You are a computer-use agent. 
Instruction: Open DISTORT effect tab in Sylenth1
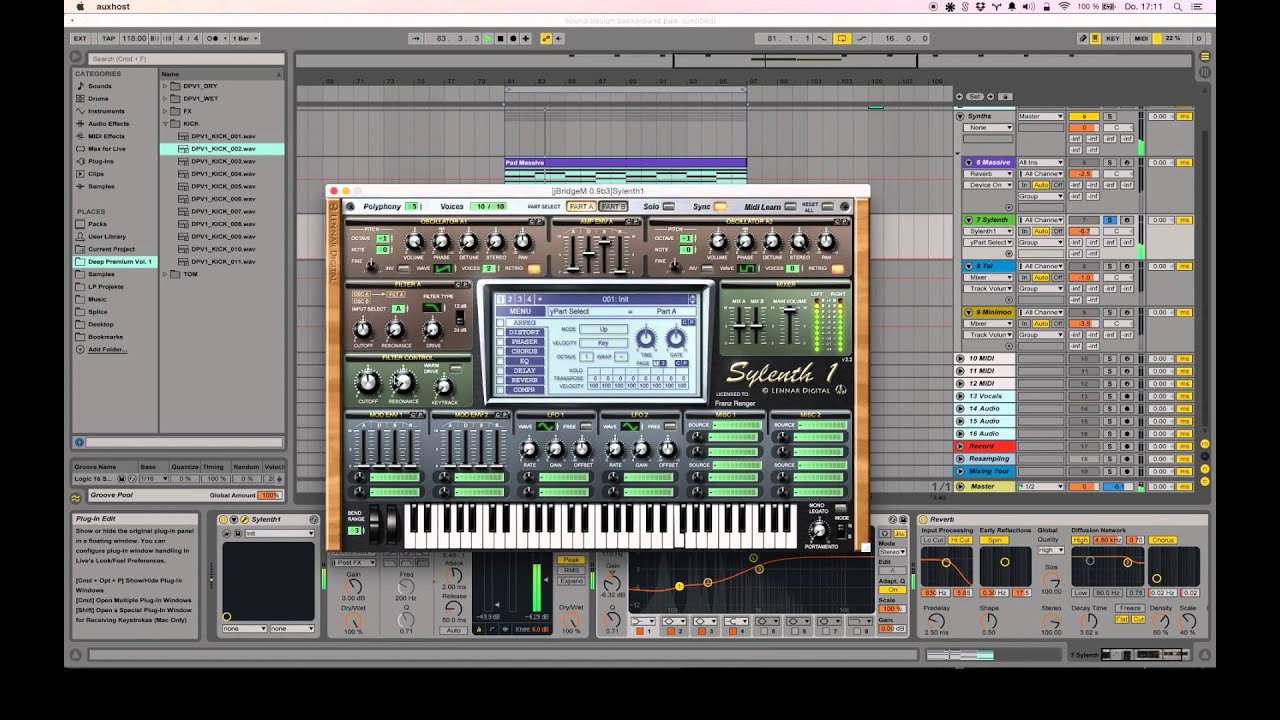click(x=525, y=332)
